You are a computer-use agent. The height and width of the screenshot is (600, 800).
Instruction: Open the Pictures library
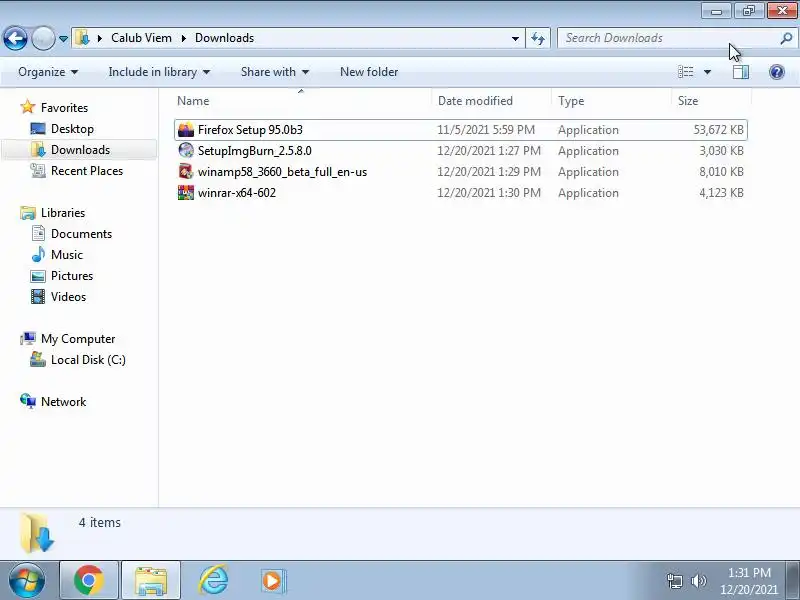72,276
